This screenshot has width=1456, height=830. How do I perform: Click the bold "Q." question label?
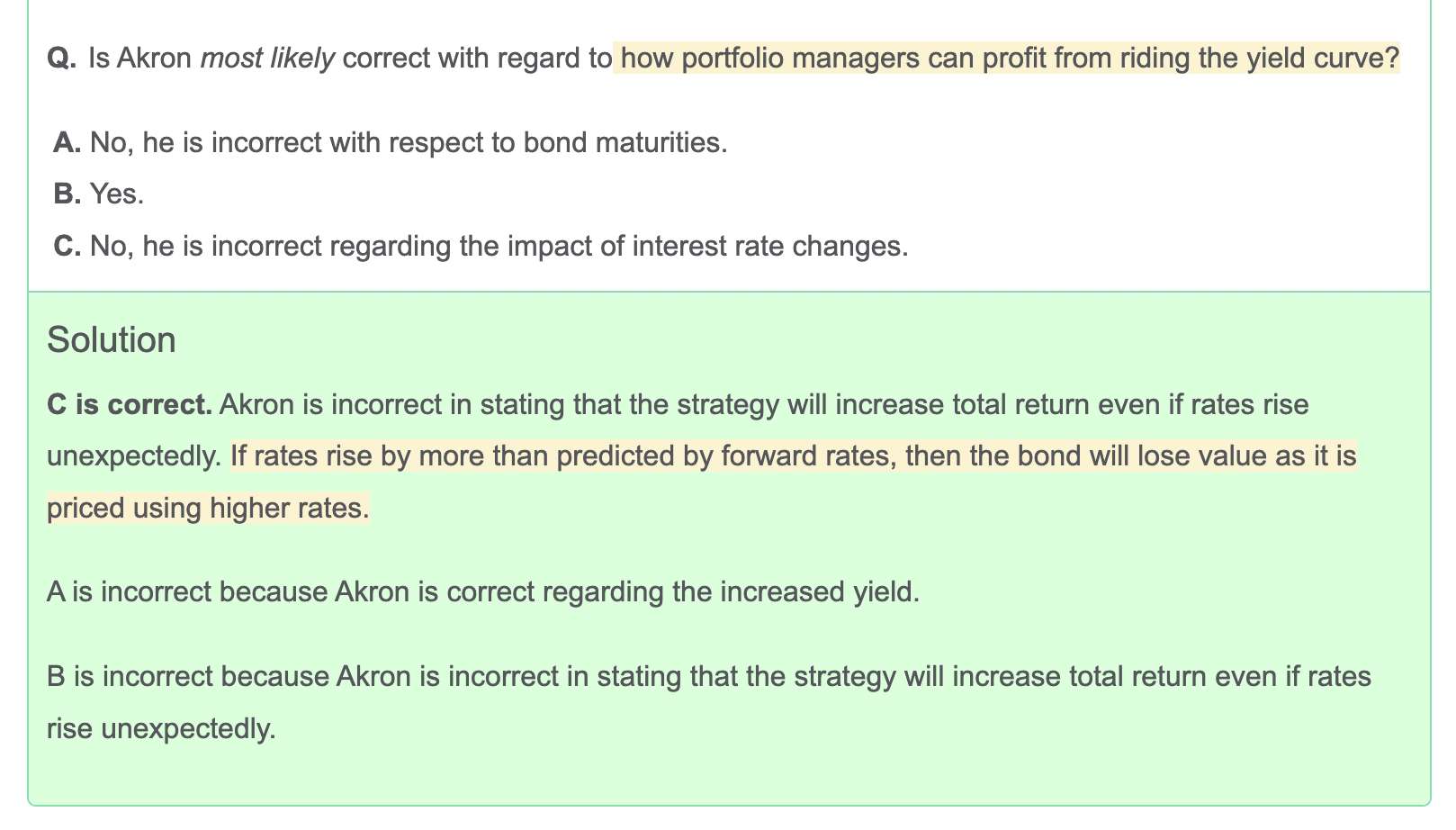coord(62,59)
